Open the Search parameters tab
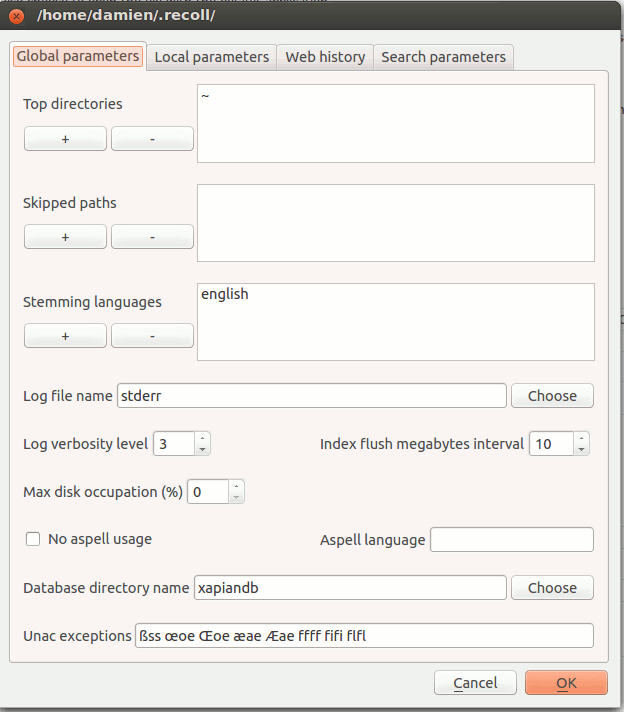Screen dimensions: 624x712 443,57
